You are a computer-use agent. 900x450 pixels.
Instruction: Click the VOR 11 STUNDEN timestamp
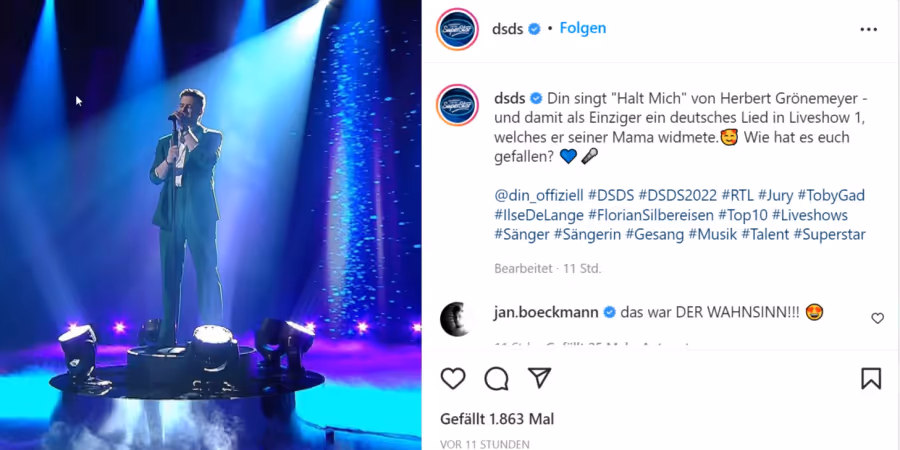click(484, 444)
